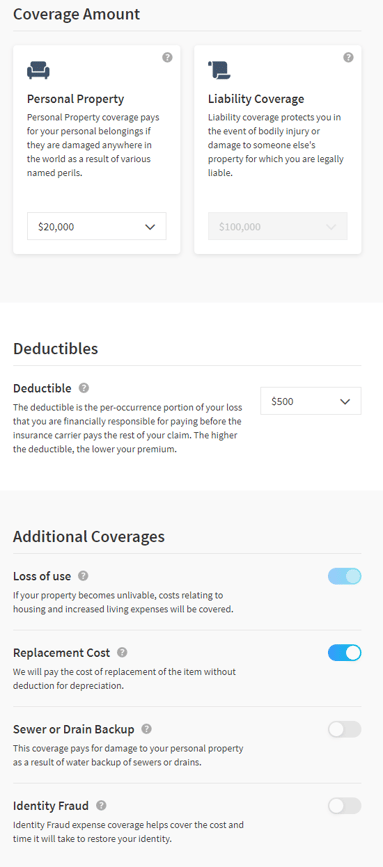
Task: Toggle the Loss of use switch
Action: coord(345,576)
